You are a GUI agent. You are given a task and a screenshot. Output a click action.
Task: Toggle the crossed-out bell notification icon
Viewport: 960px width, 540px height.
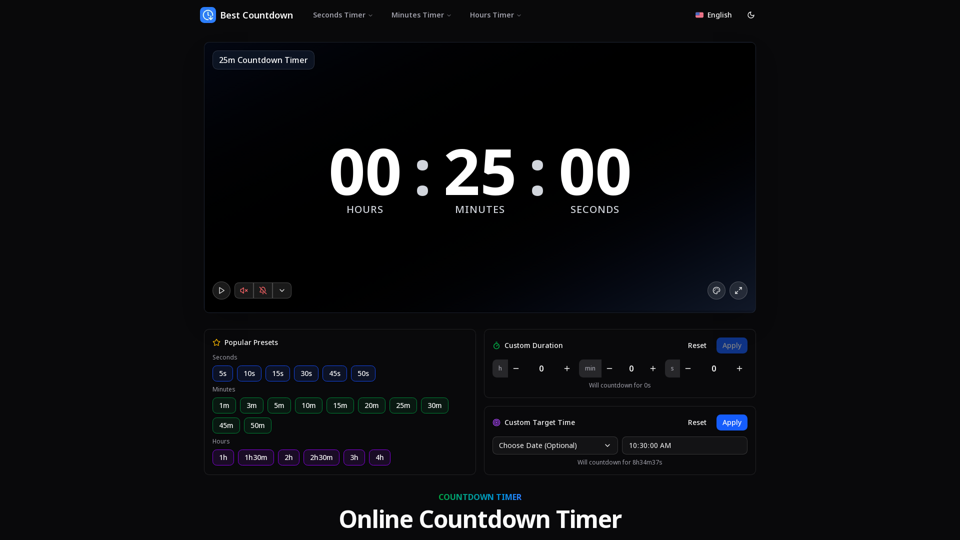click(263, 290)
